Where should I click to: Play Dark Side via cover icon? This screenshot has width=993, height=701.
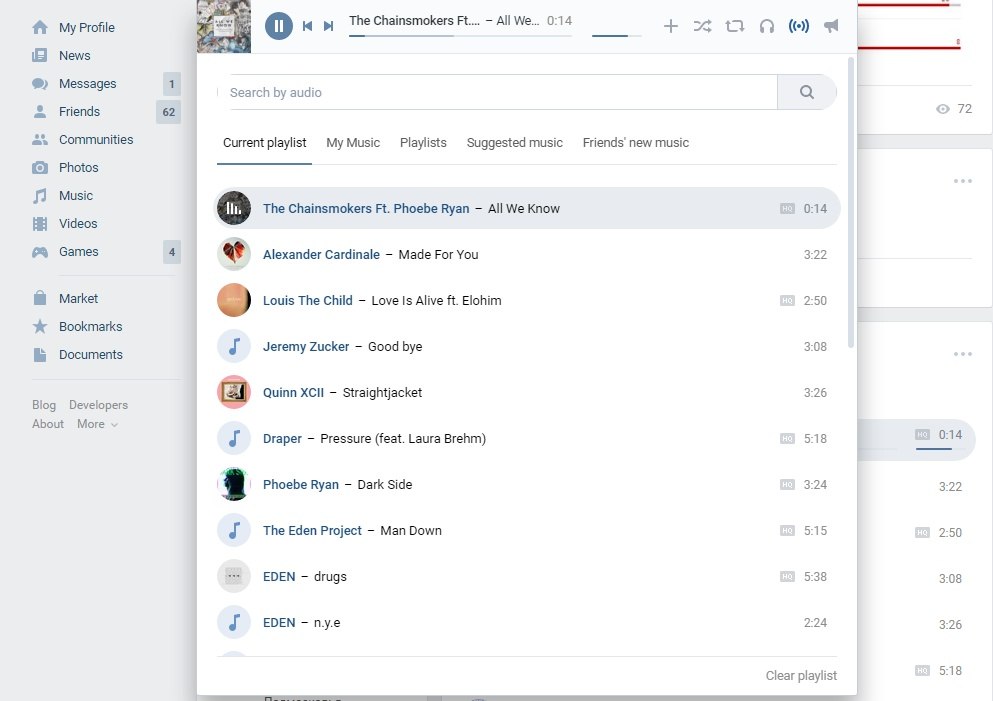coord(234,484)
